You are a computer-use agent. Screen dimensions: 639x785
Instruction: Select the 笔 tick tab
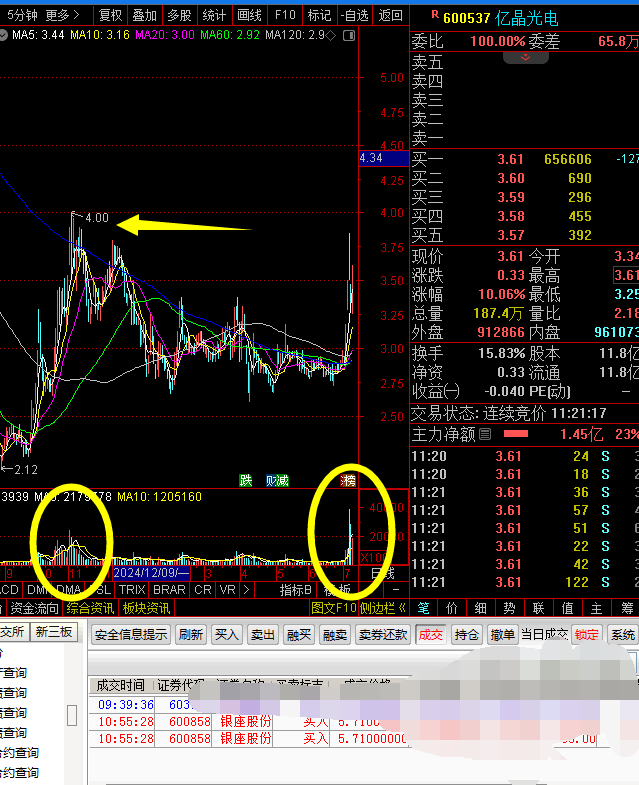(424, 608)
